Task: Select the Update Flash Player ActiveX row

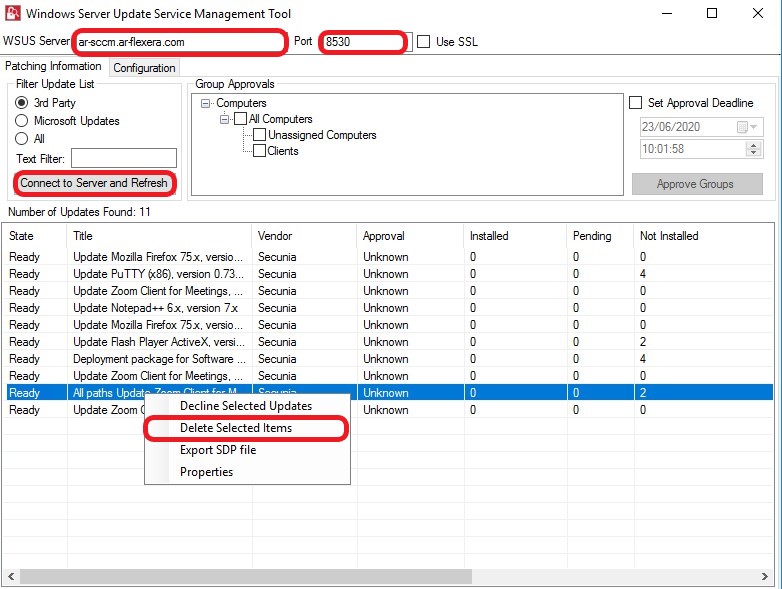Action: pyautogui.click(x=389, y=342)
